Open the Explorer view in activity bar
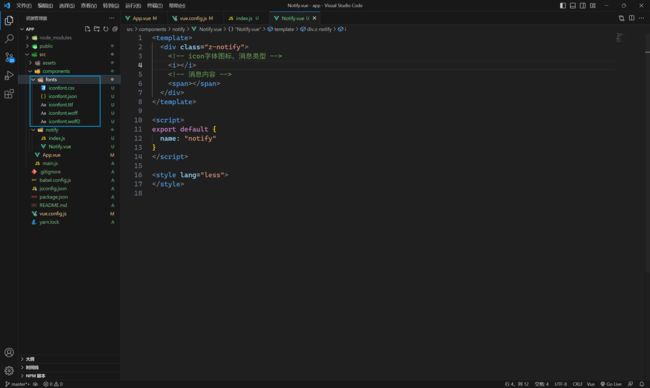Viewport: 650px width, 388px height. click(x=9, y=20)
